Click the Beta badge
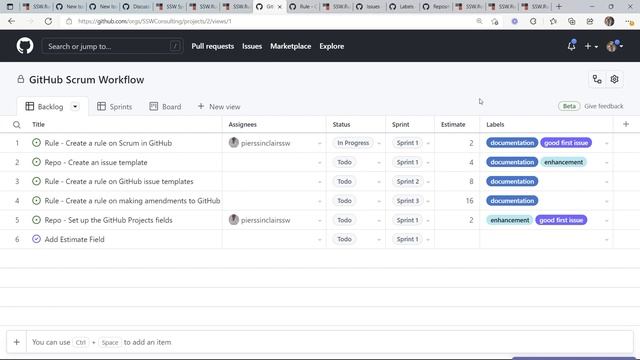The width and height of the screenshot is (640, 360). pyautogui.click(x=569, y=106)
